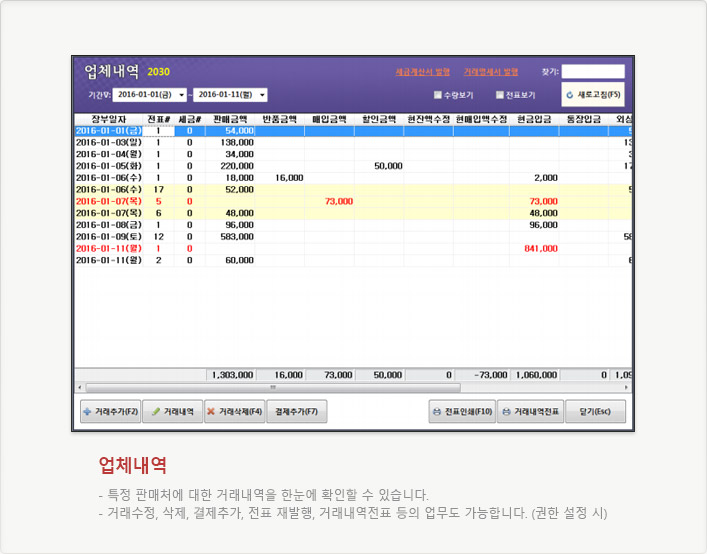Image resolution: width=707 pixels, height=554 pixels.
Task: Click the plus icon on 거래추가(F2)
Action: [x=87, y=412]
